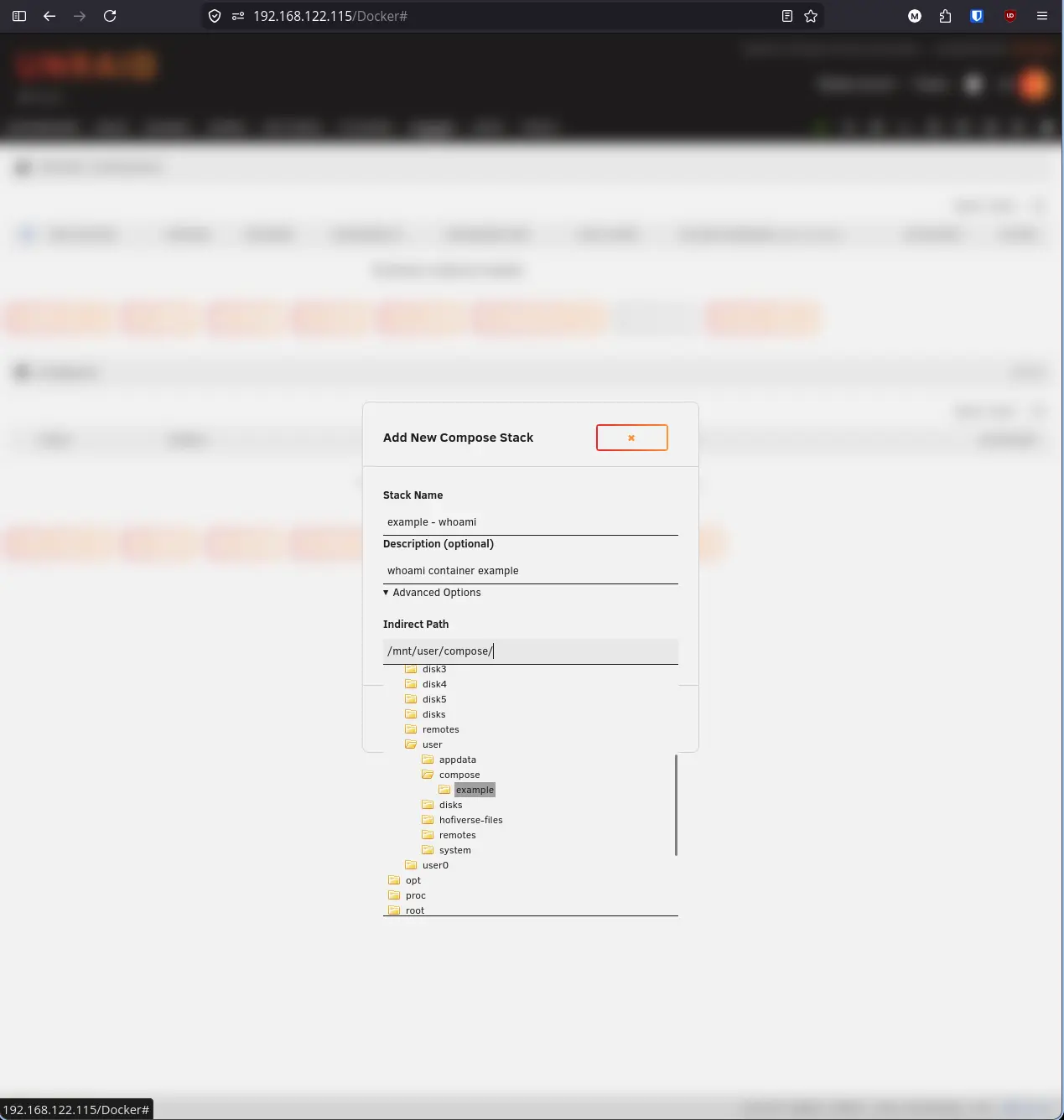This screenshot has height=1120, width=1064.
Task: Collapse the compose folder
Action: [x=459, y=775]
